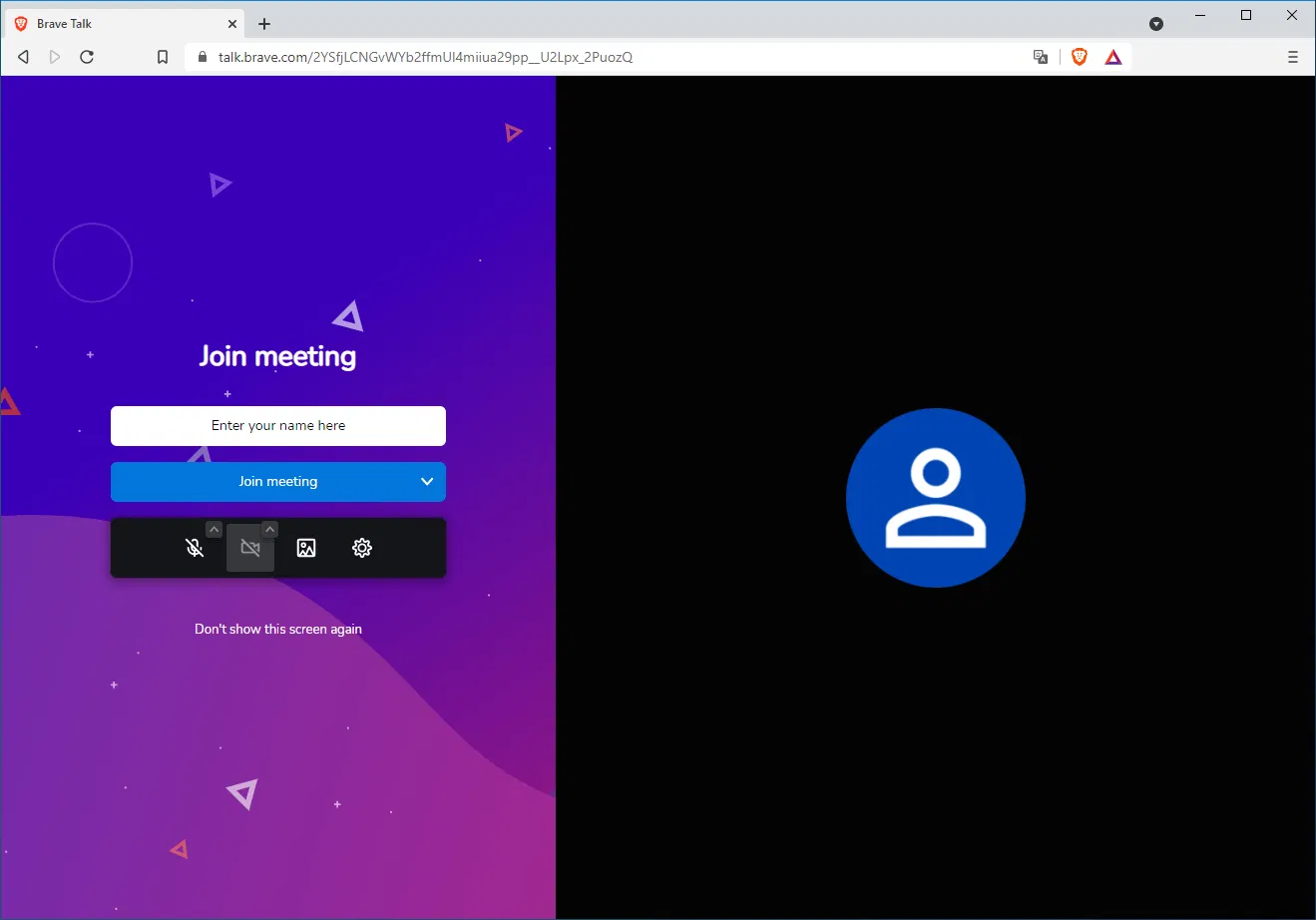Unmute the microphone in the prejoin toolbar
This screenshot has height=920, width=1316.
coord(195,548)
